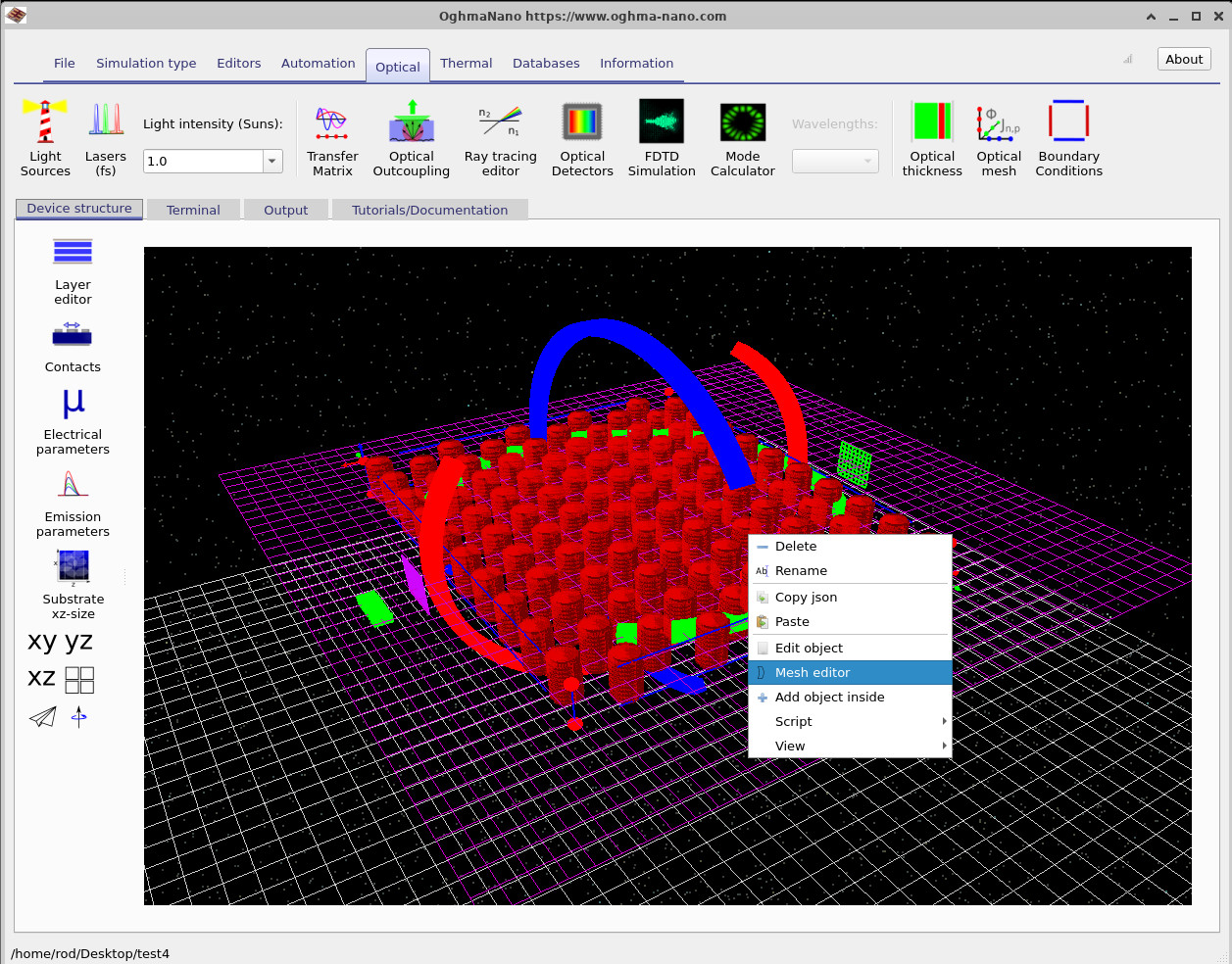The width and height of the screenshot is (1232, 964).
Task: Switch to the yz view
Action: click(x=78, y=642)
